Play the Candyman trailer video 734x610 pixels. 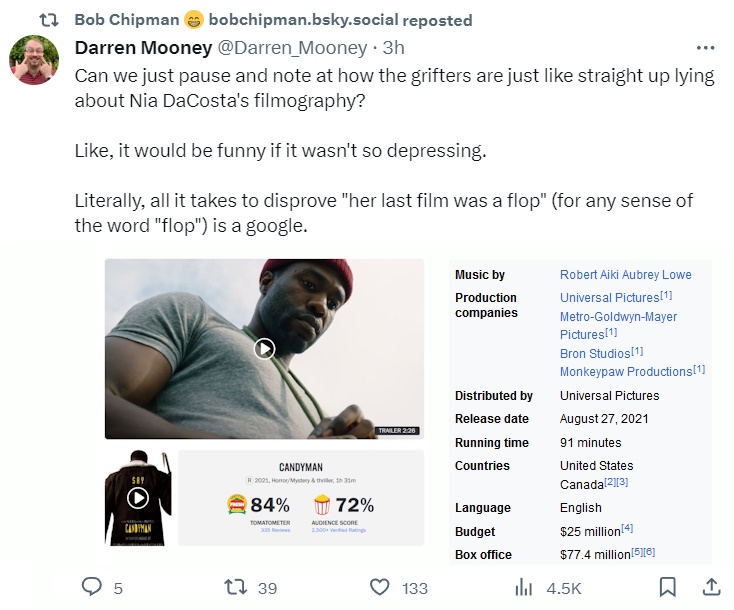(264, 348)
